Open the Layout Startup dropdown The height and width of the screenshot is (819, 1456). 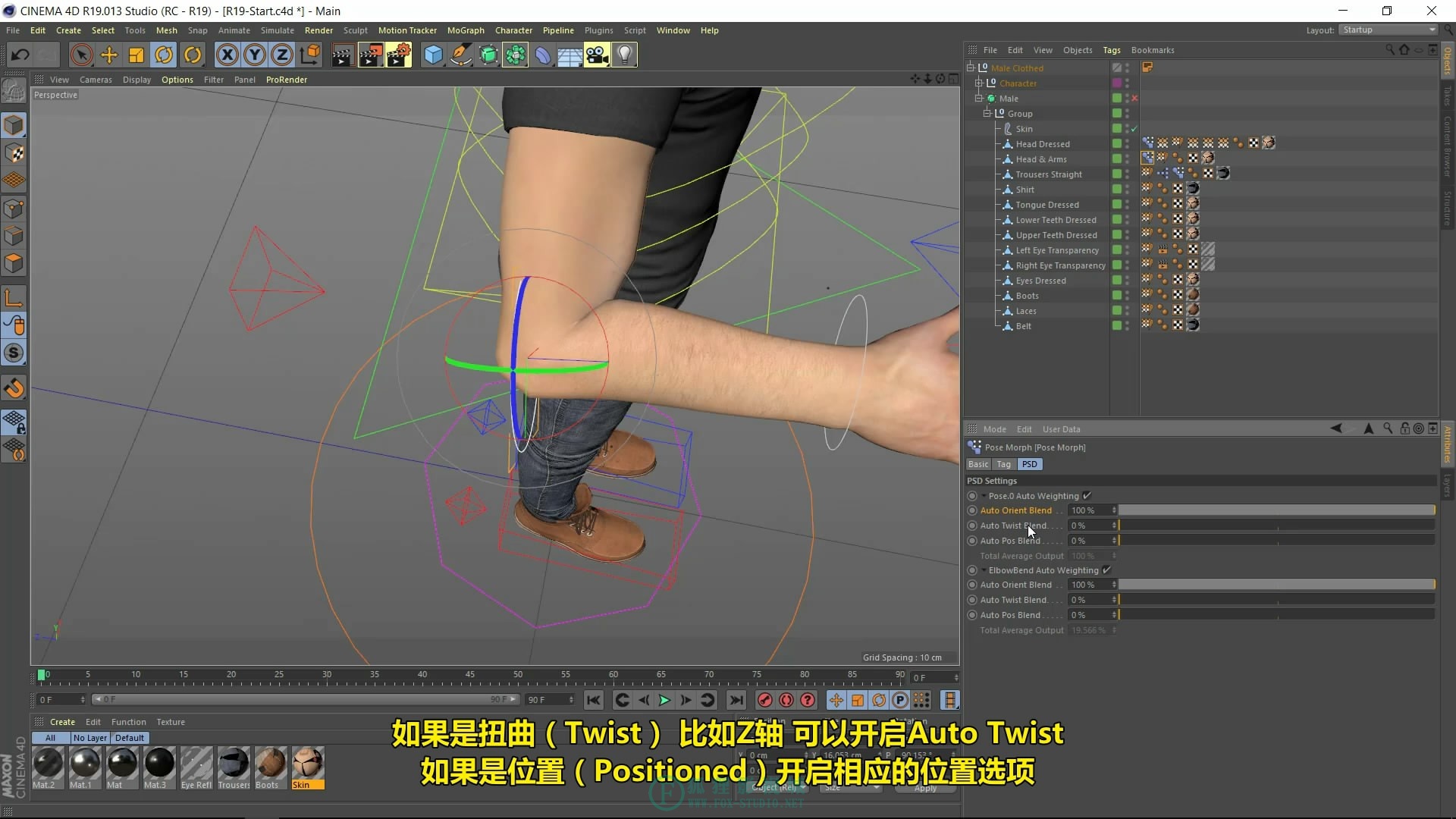pos(1389,30)
